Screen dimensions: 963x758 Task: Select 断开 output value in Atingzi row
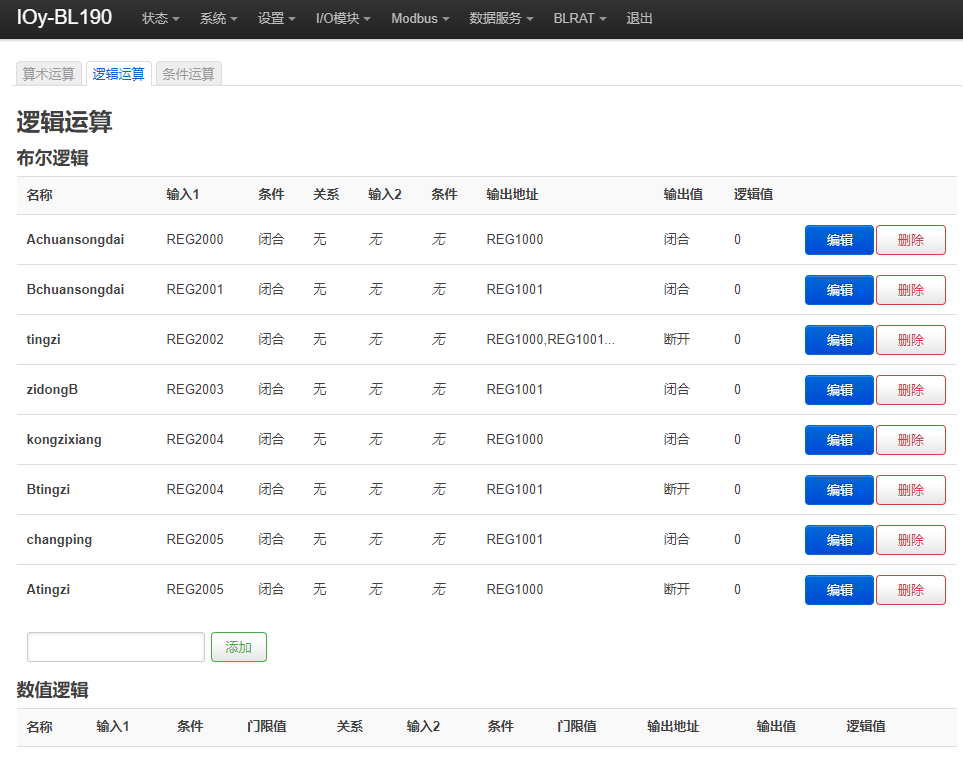(x=677, y=590)
